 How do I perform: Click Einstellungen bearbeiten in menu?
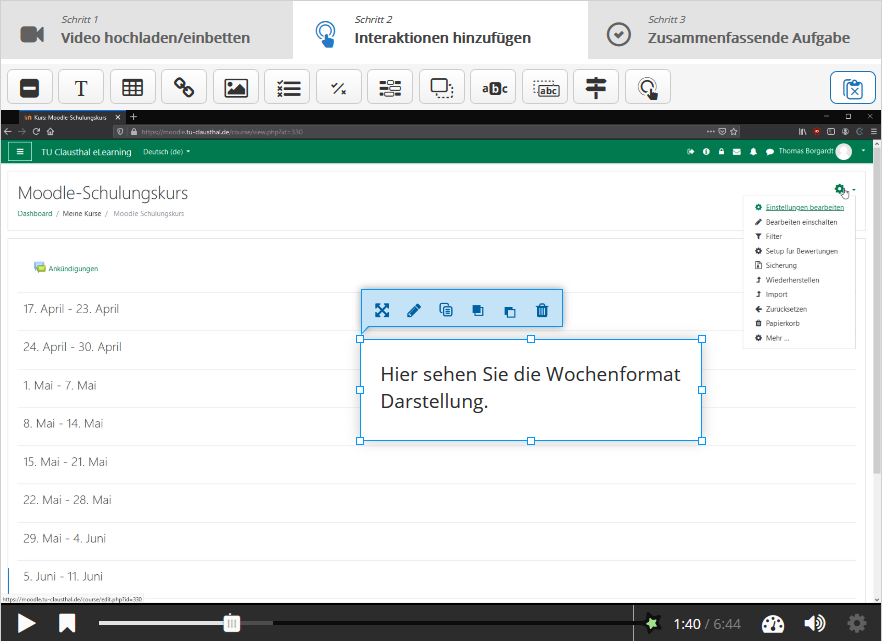(x=803, y=207)
